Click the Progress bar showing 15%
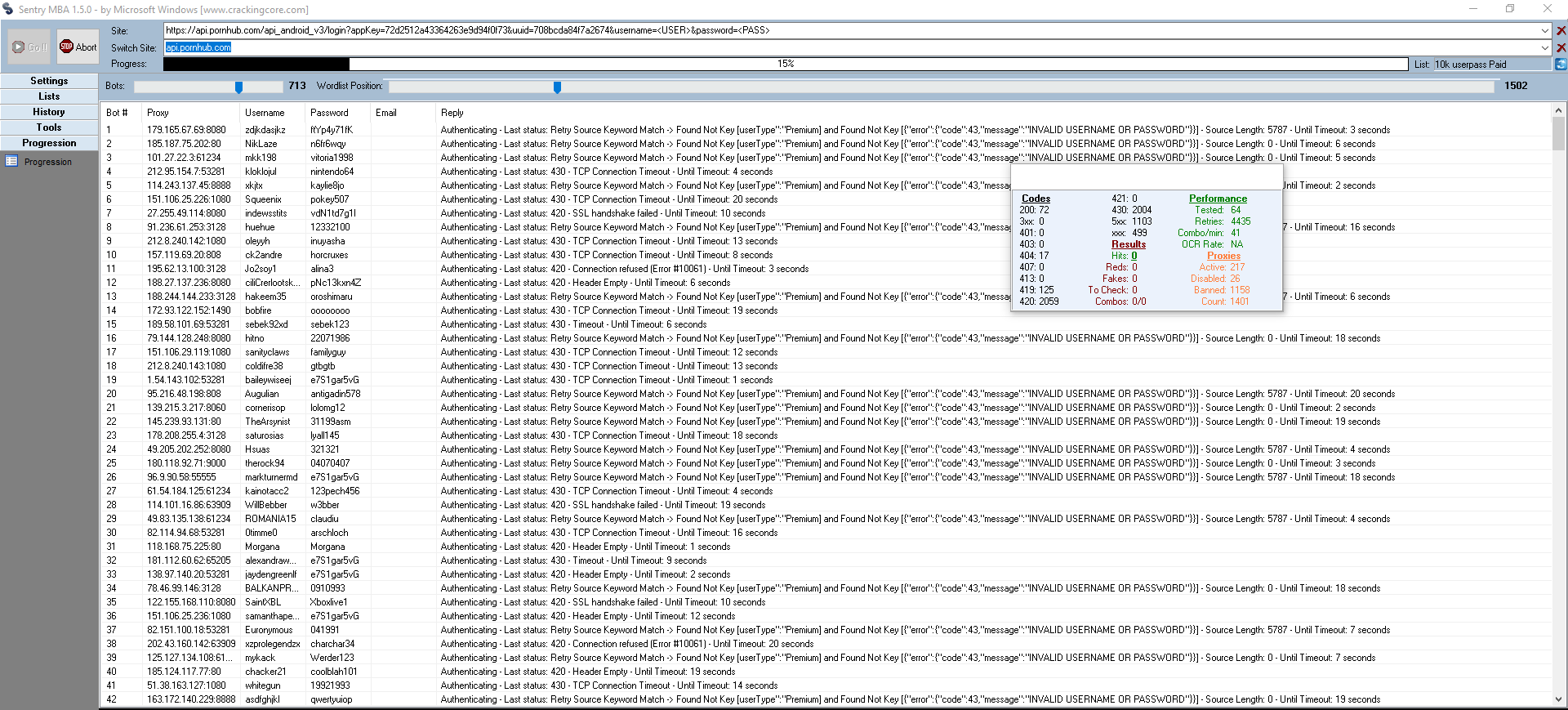 (786, 64)
